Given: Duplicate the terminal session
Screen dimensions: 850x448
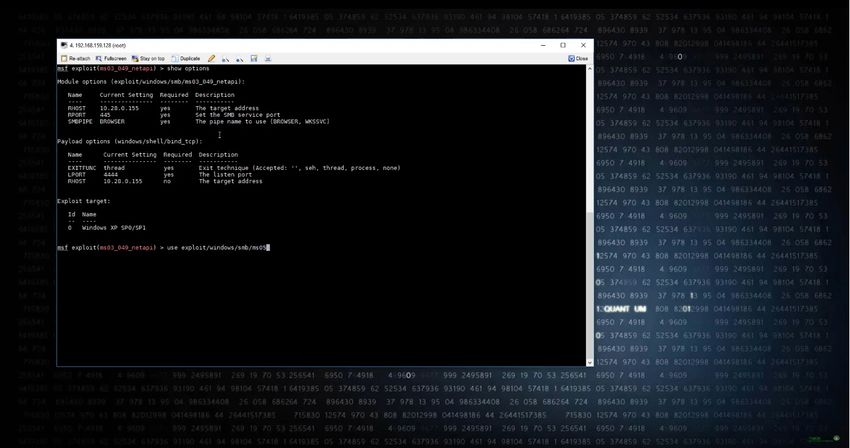Looking at the screenshot, I should 185,59.
